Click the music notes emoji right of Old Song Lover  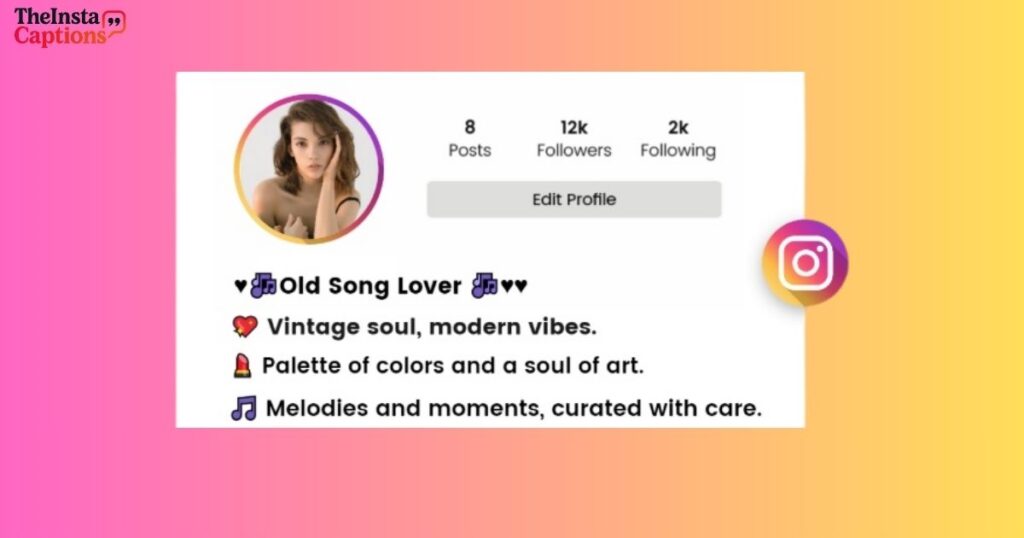pos(485,285)
